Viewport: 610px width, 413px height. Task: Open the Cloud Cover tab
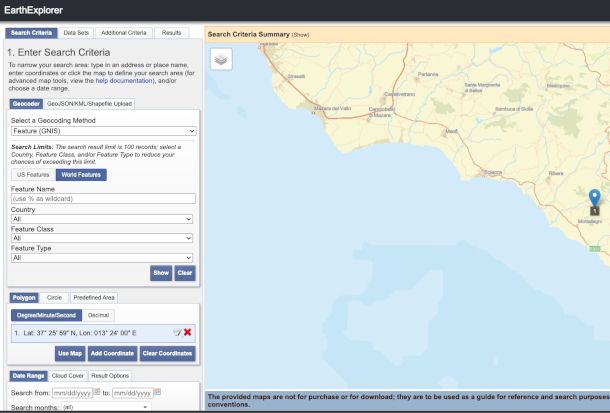tap(68, 376)
